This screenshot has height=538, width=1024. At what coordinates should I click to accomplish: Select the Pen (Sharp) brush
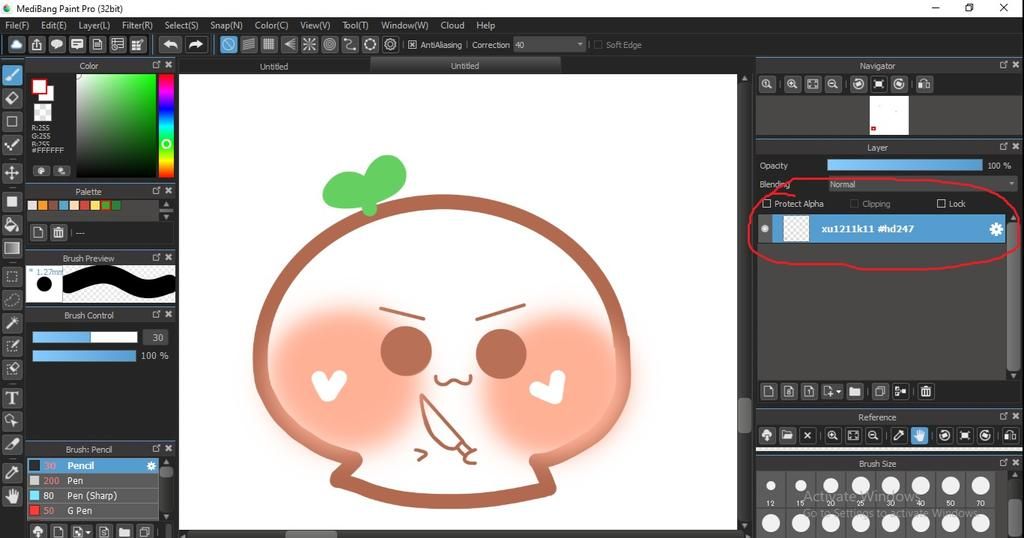pyautogui.click(x=93, y=496)
